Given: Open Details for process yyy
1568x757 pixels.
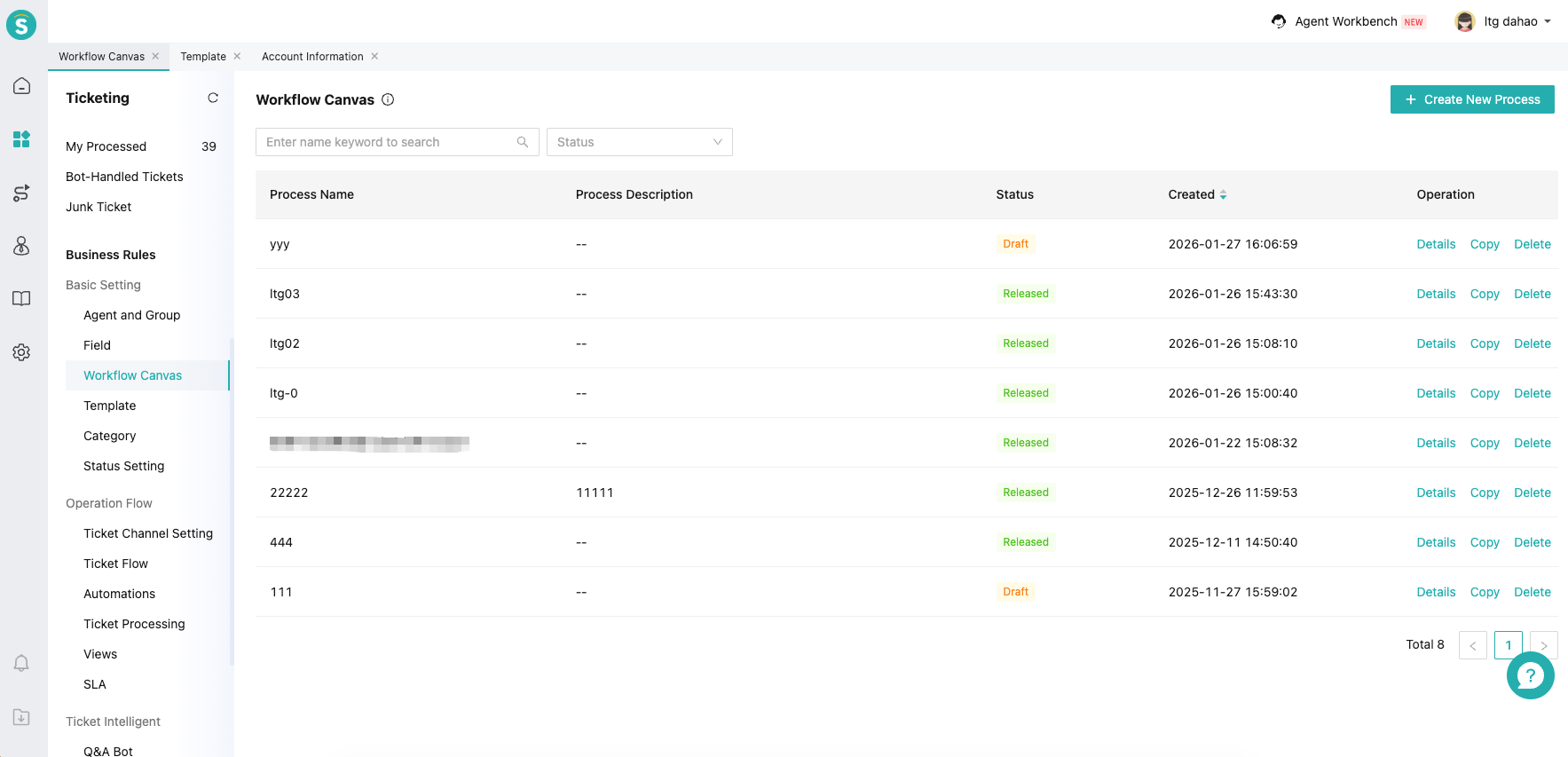Looking at the screenshot, I should point(1435,244).
